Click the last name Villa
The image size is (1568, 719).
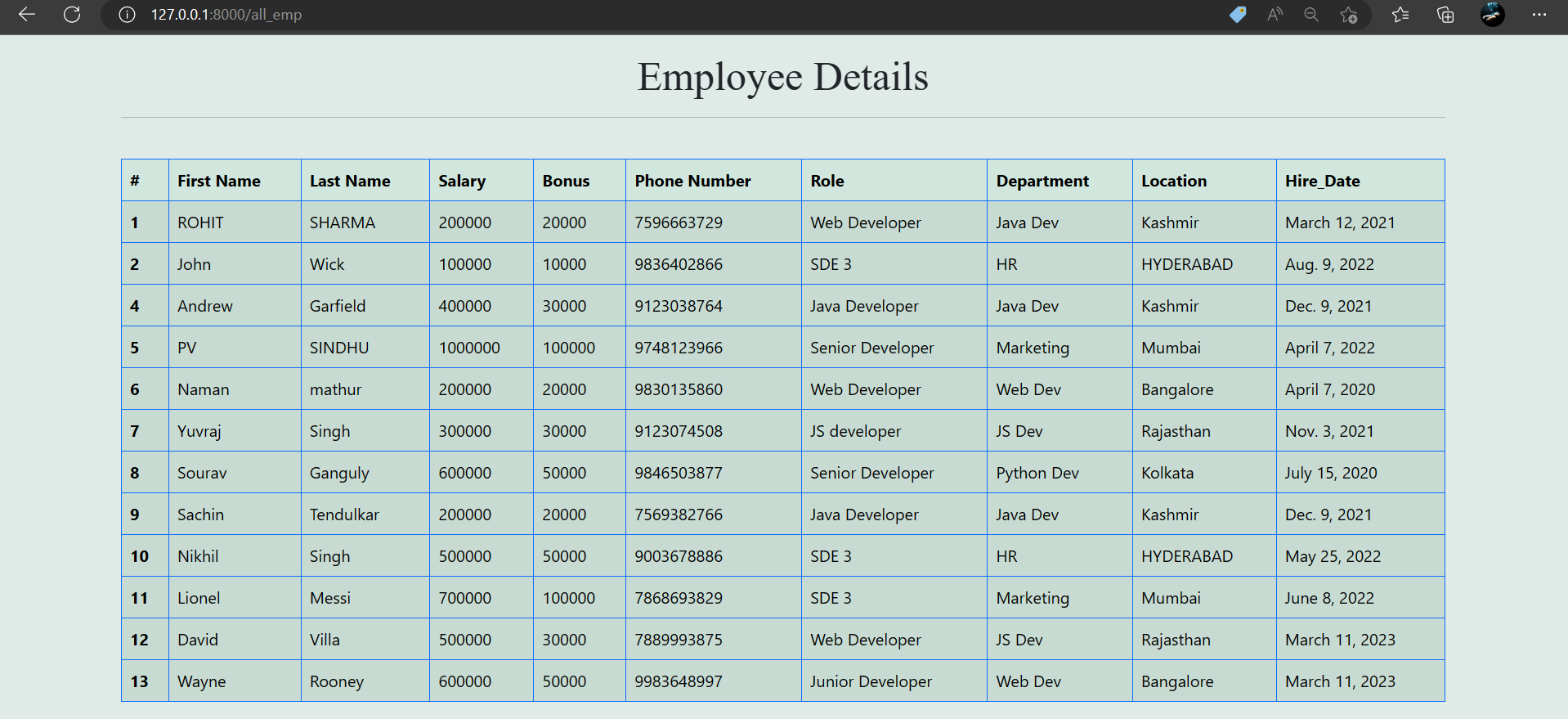(325, 640)
